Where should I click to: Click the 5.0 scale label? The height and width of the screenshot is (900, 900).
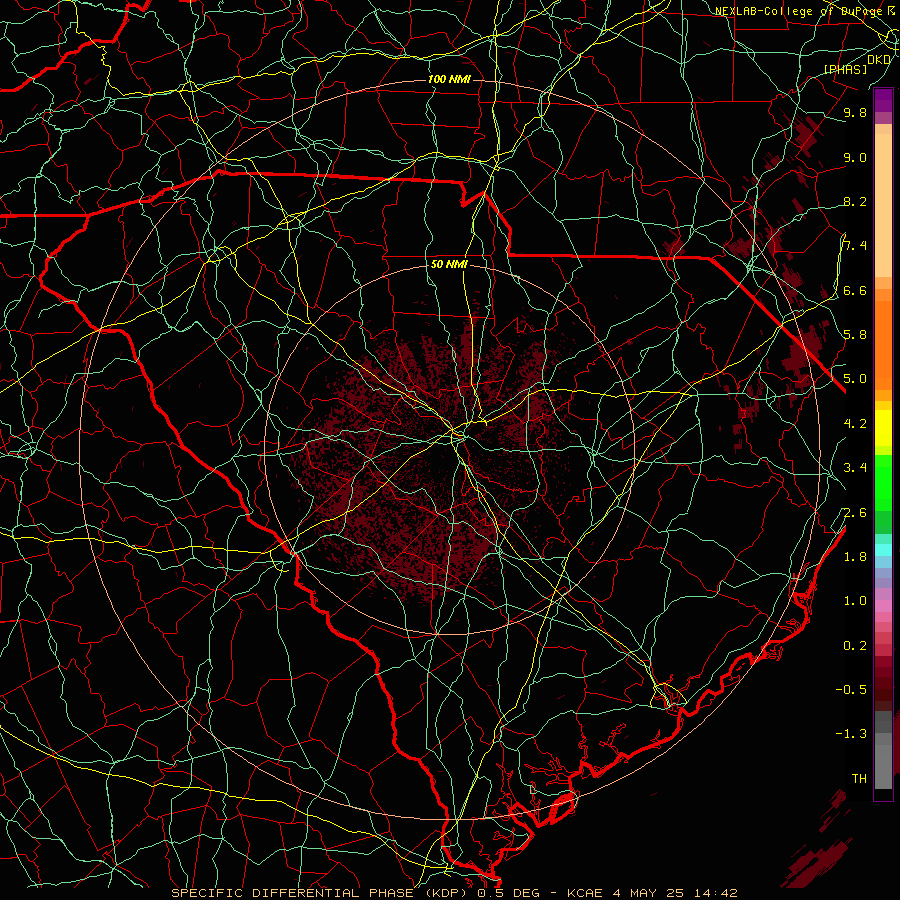(855, 379)
